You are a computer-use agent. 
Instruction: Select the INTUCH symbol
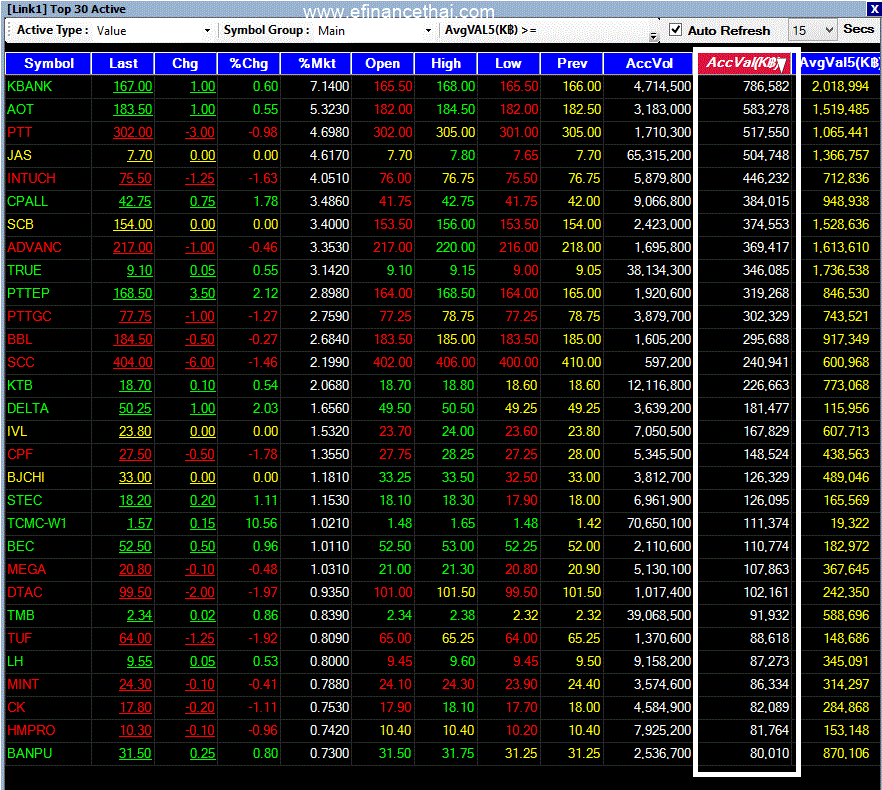click(x=32, y=178)
